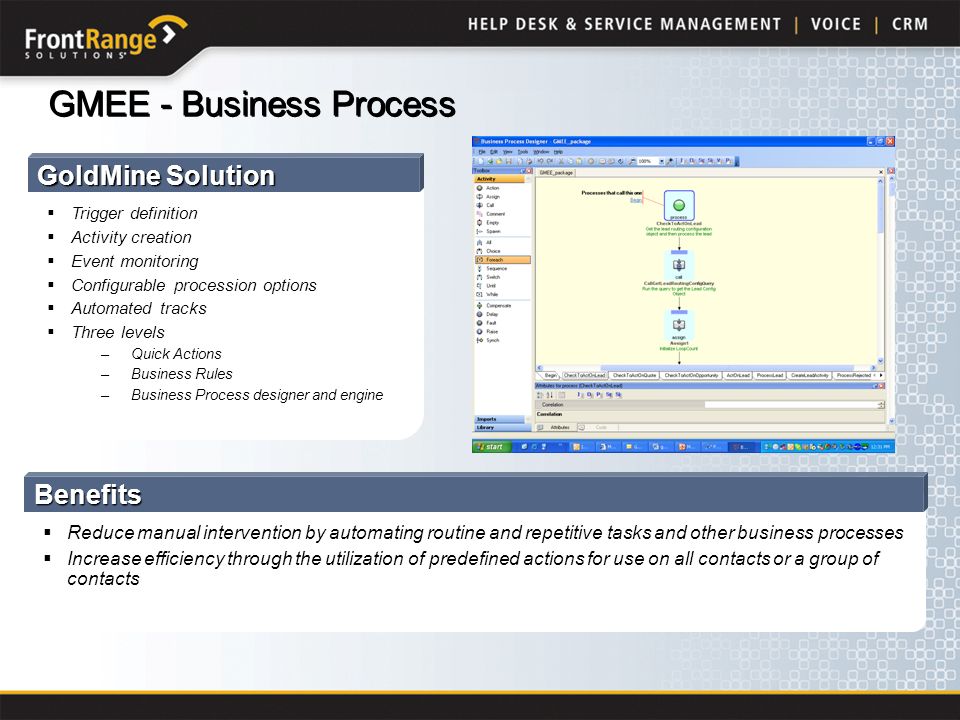Image resolution: width=960 pixels, height=720 pixels.
Task: Open the Window menu
Action: 541,152
